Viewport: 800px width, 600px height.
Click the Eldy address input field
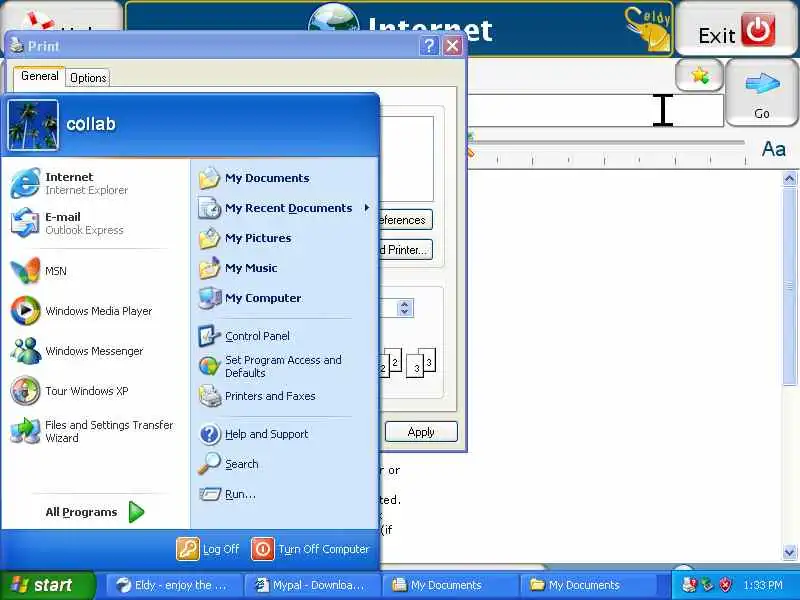click(x=595, y=110)
